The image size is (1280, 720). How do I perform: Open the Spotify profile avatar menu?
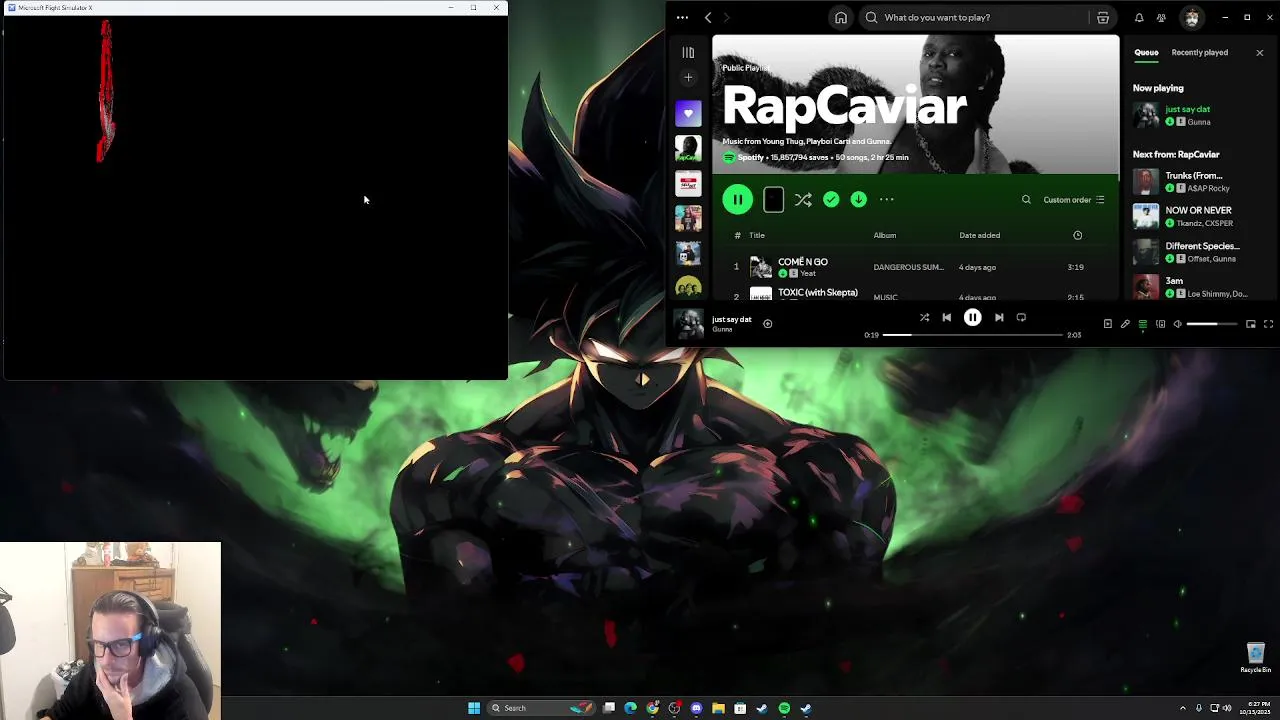point(1192,17)
